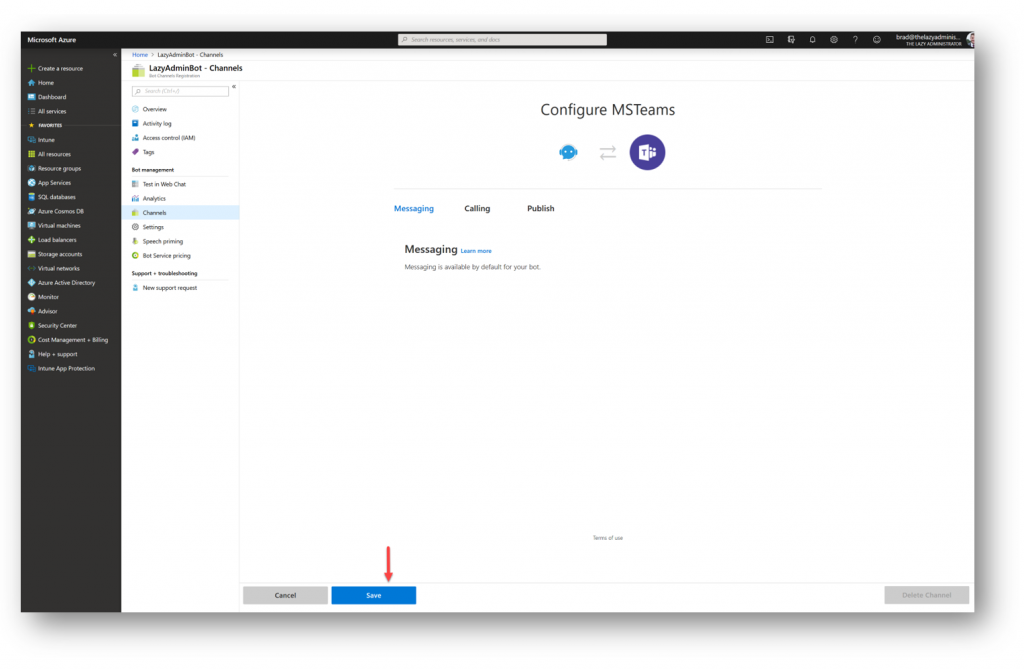Image resolution: width=1024 pixels, height=670 pixels.
Task: Open Speech priming
Action: pos(163,242)
